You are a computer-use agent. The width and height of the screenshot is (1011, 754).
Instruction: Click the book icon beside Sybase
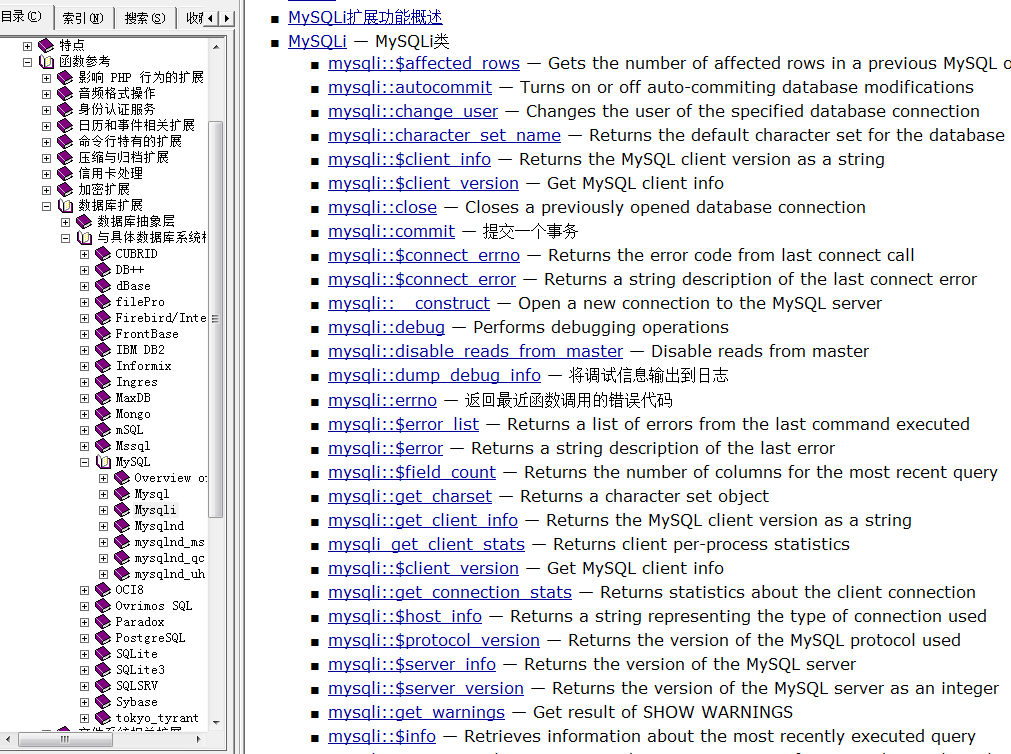(103, 702)
